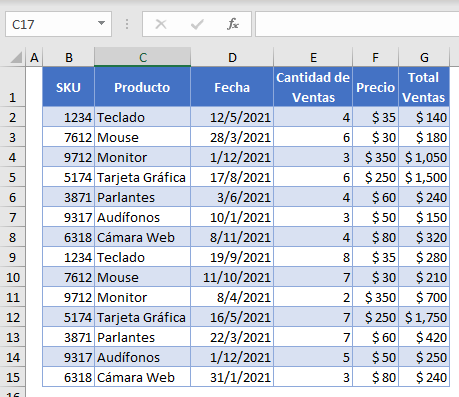The width and height of the screenshot is (459, 397).
Task: Select the date cell 10/1/2021
Action: click(x=232, y=217)
